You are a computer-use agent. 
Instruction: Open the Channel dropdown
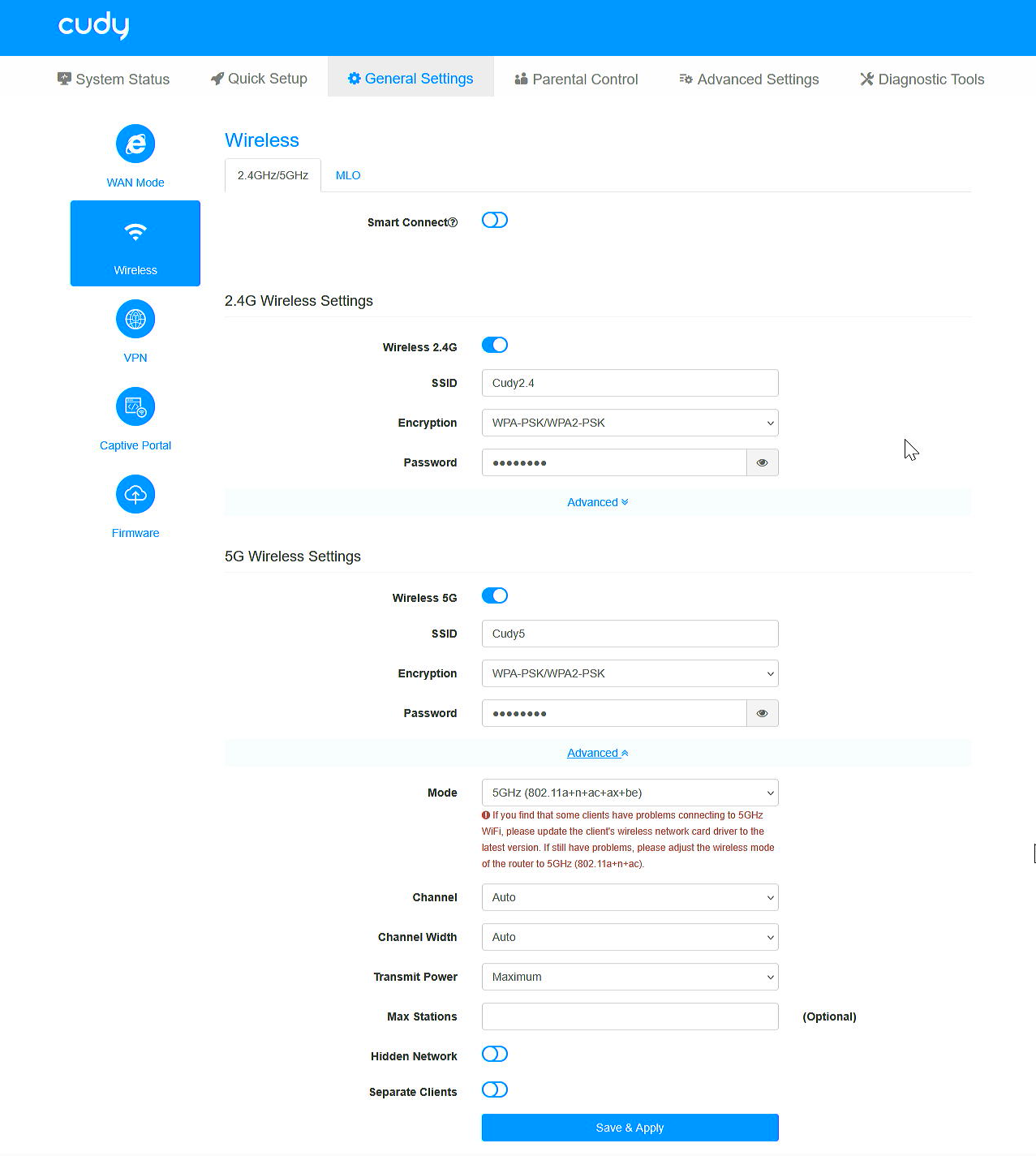[630, 898]
